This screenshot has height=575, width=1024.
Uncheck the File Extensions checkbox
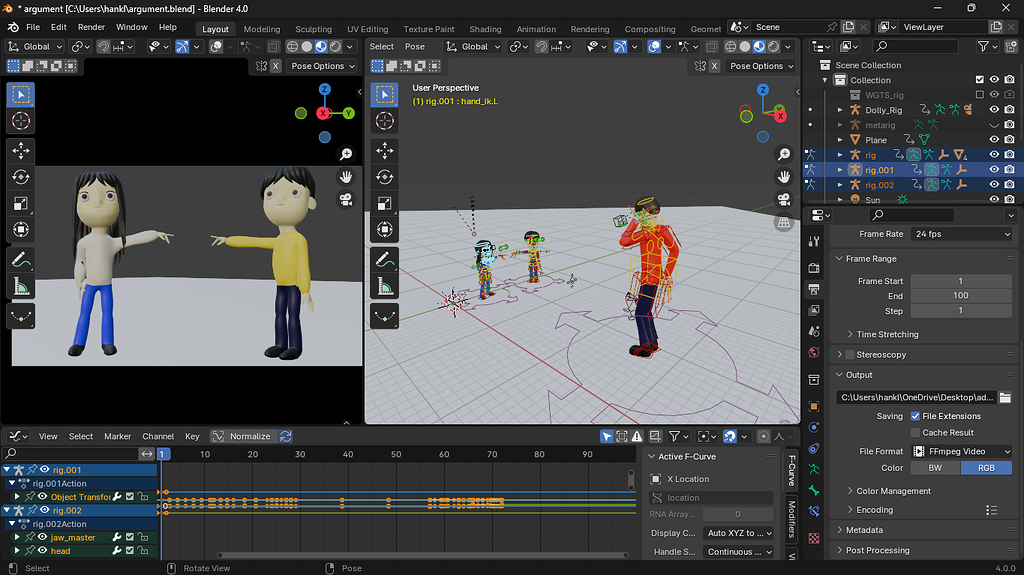coord(915,416)
